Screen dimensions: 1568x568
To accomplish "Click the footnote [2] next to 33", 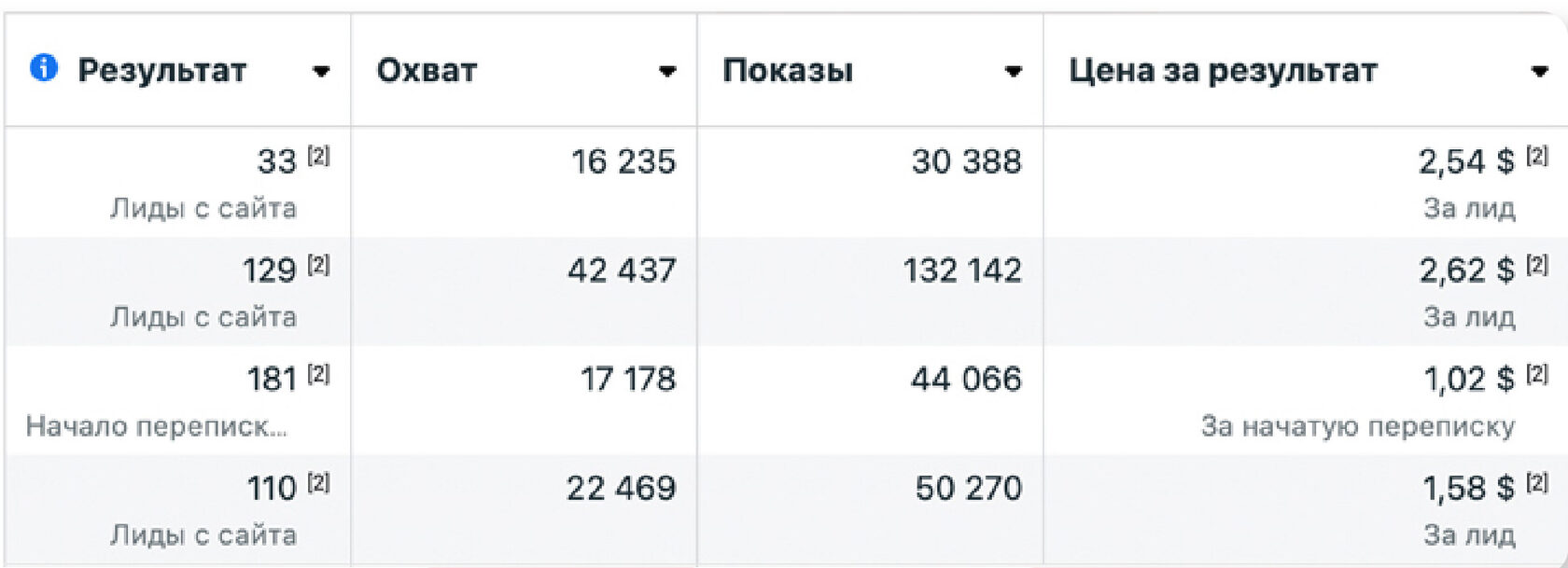I will coord(319,156).
